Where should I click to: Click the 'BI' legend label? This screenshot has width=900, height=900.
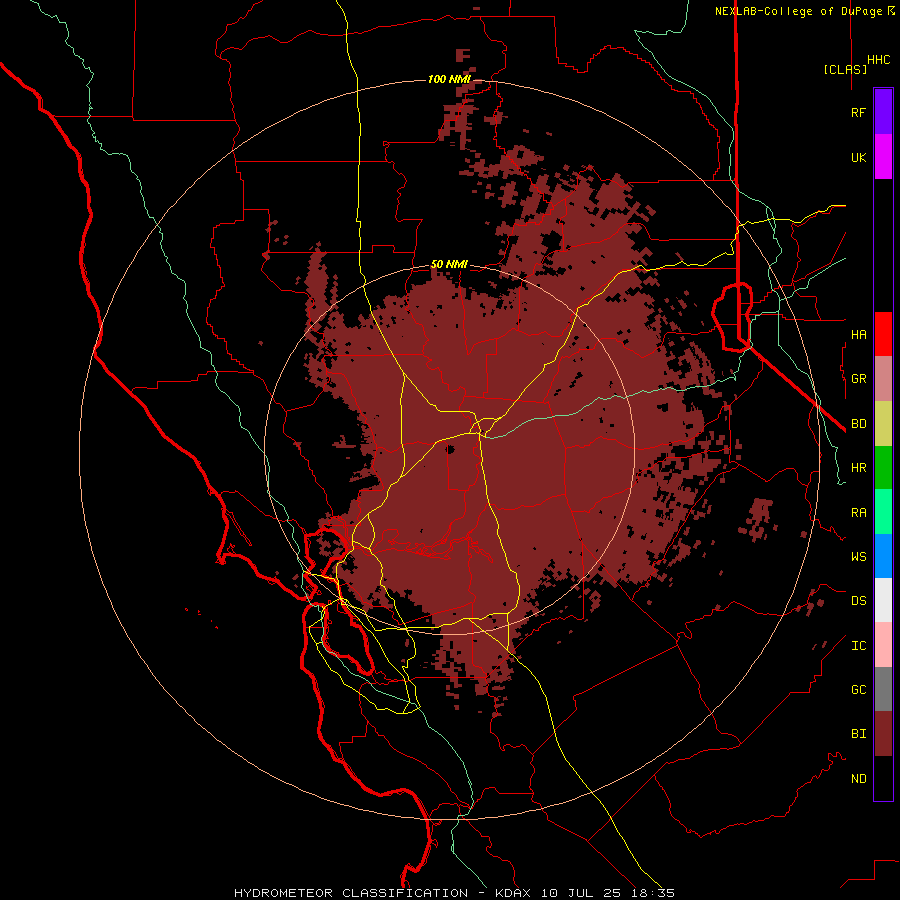click(x=858, y=734)
